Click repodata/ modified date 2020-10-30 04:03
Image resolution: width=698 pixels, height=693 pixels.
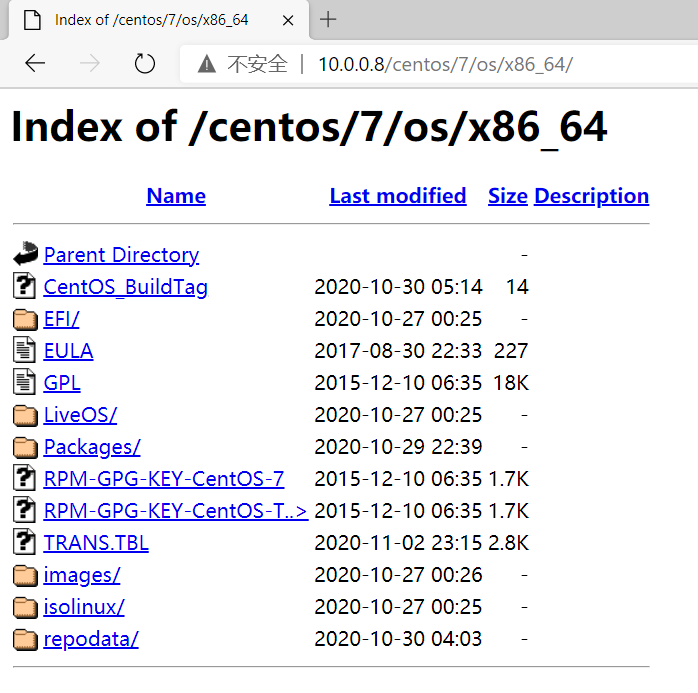click(x=398, y=640)
